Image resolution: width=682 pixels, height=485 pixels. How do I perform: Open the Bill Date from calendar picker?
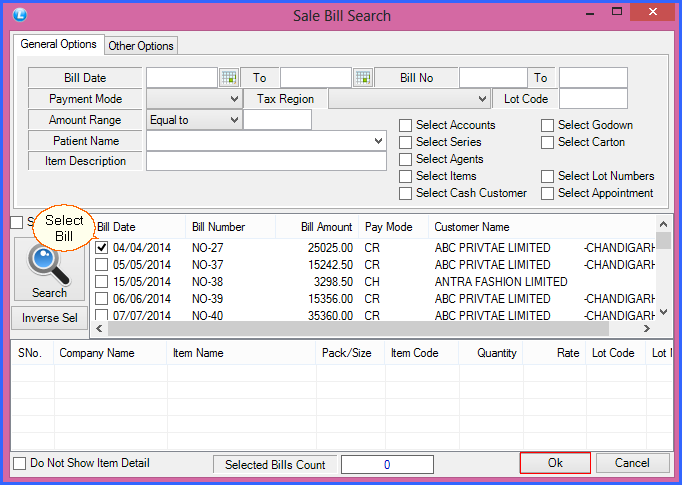coord(229,78)
